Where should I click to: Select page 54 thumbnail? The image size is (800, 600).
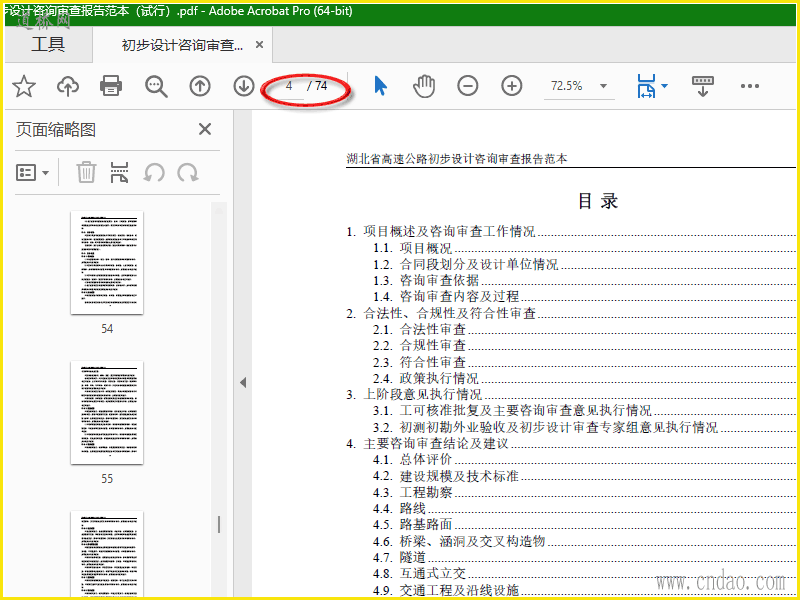pyautogui.click(x=107, y=263)
